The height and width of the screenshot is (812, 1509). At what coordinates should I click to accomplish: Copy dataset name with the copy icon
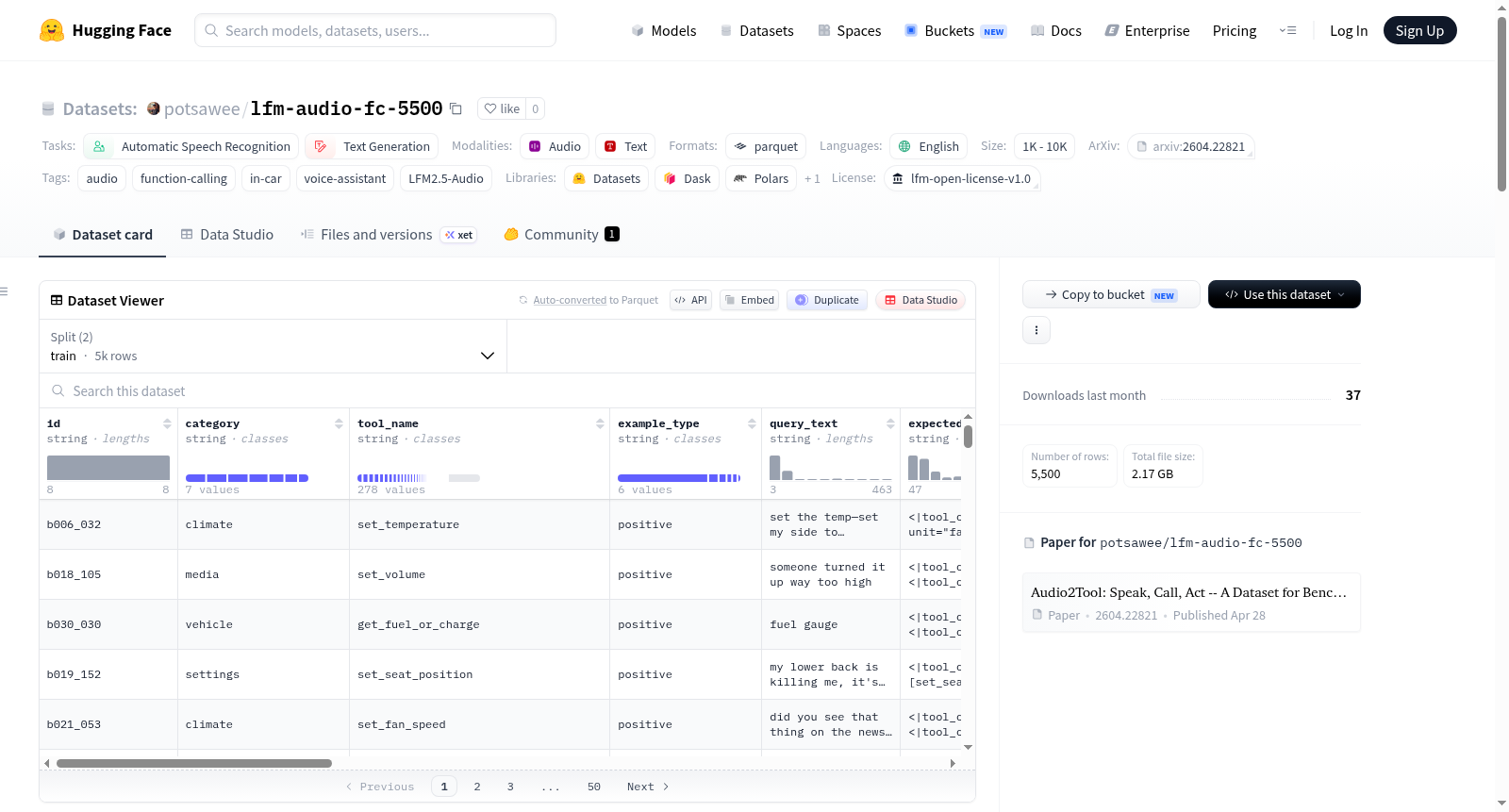tap(456, 108)
